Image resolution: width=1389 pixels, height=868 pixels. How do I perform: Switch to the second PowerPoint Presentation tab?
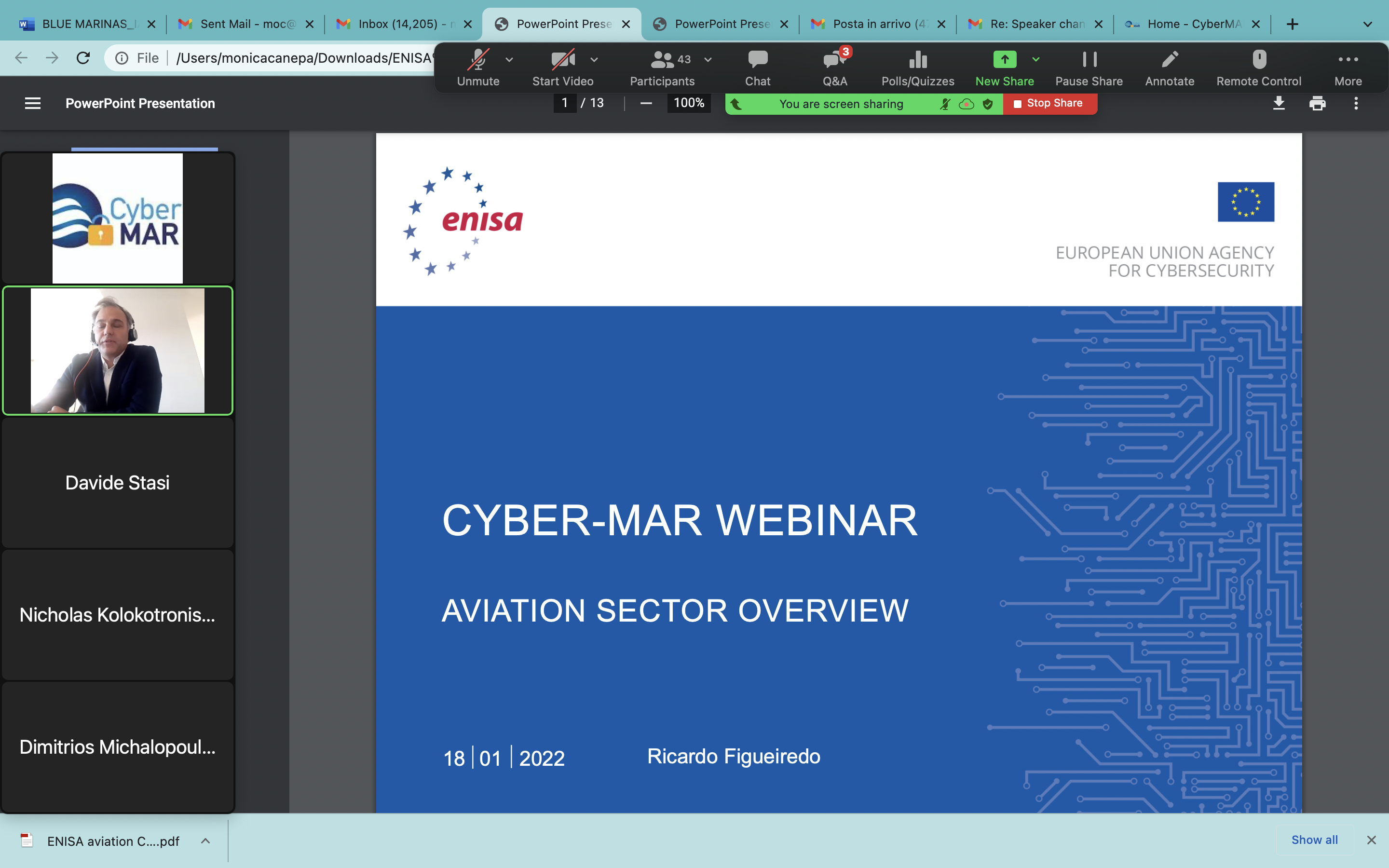click(x=720, y=24)
